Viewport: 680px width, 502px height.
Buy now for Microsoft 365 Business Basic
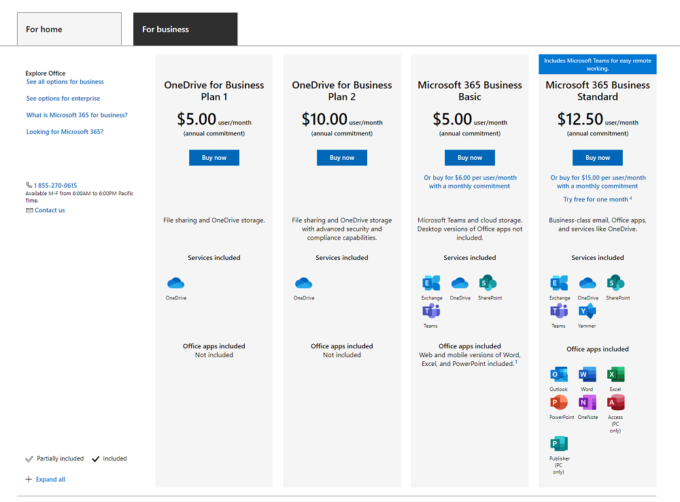coord(470,158)
